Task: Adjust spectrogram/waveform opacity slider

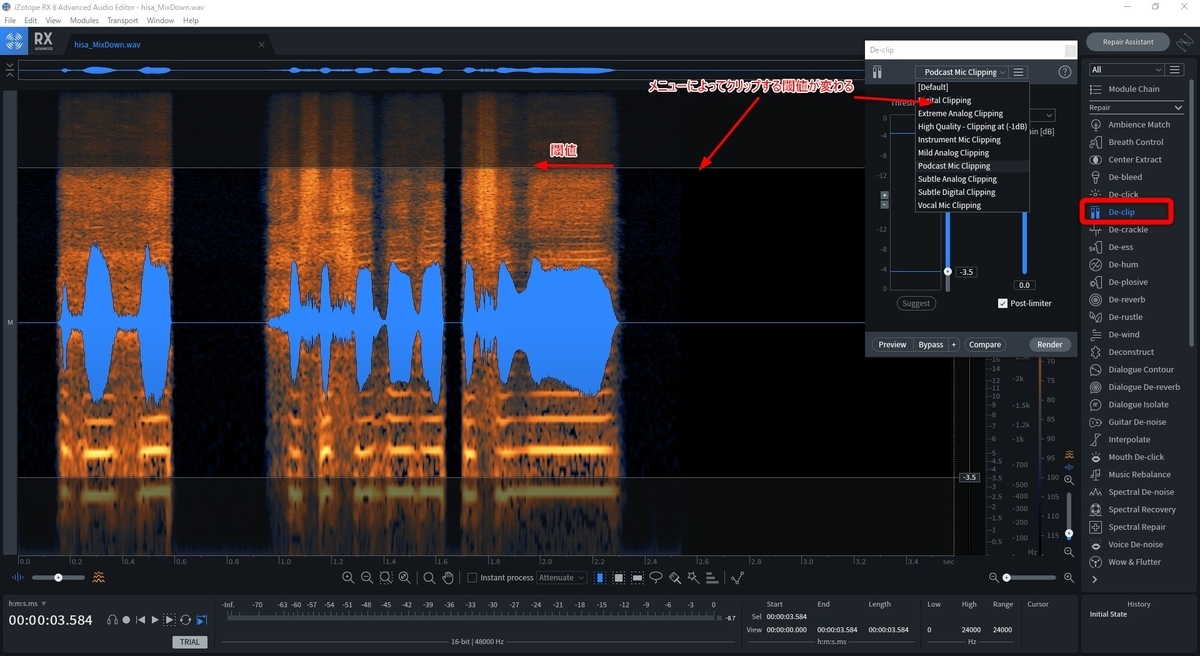Action: [x=58, y=578]
